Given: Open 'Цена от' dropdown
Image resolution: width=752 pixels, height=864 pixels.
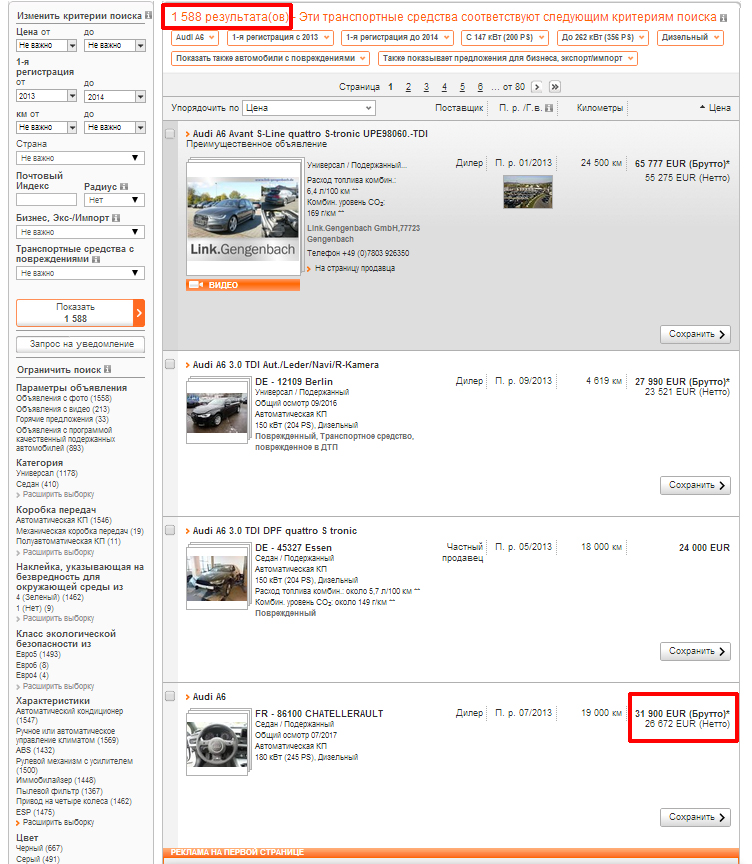Looking at the screenshot, I should tap(46, 45).
